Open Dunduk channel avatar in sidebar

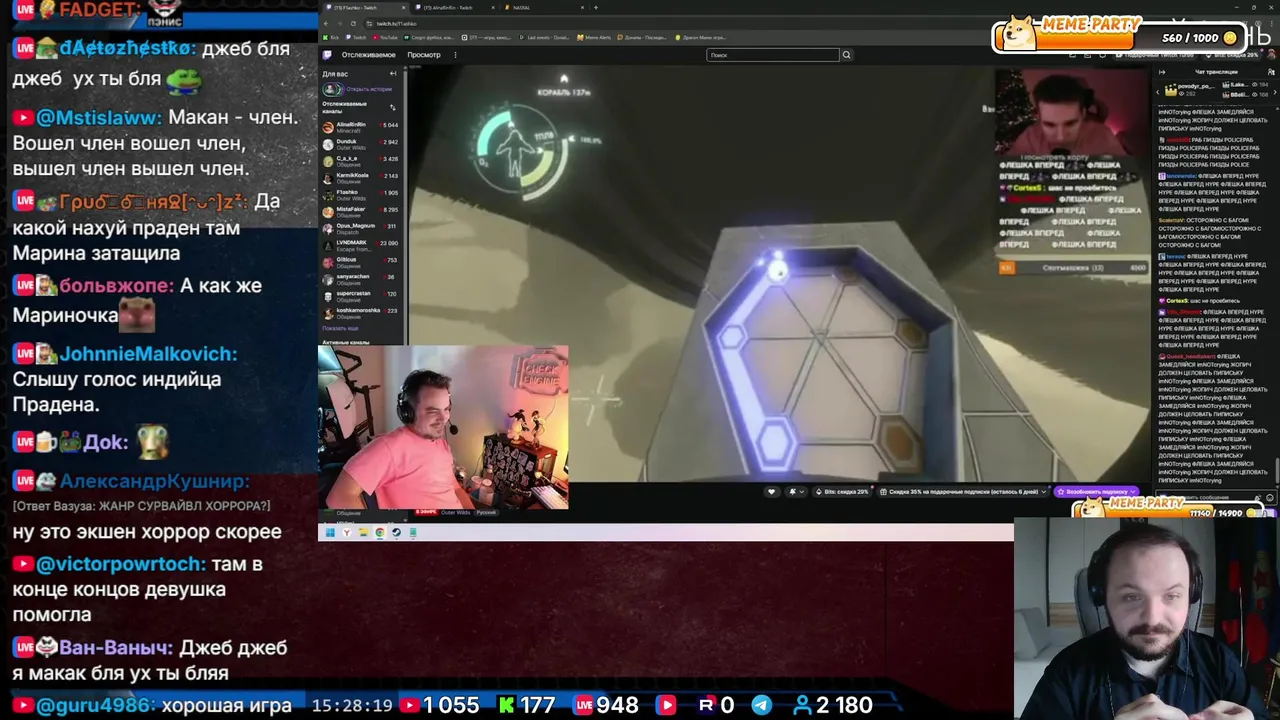pyautogui.click(x=328, y=144)
